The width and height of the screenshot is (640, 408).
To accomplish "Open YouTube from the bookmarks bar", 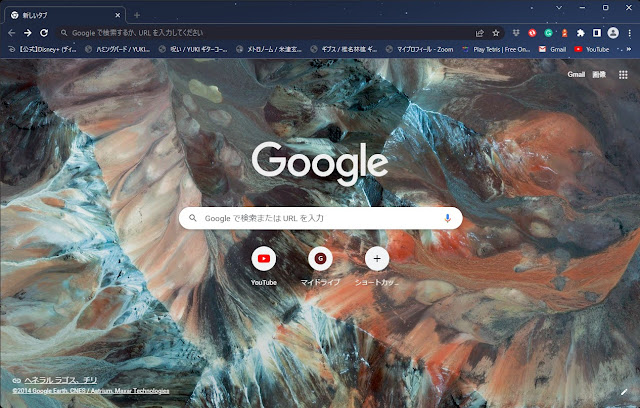I will pos(591,49).
